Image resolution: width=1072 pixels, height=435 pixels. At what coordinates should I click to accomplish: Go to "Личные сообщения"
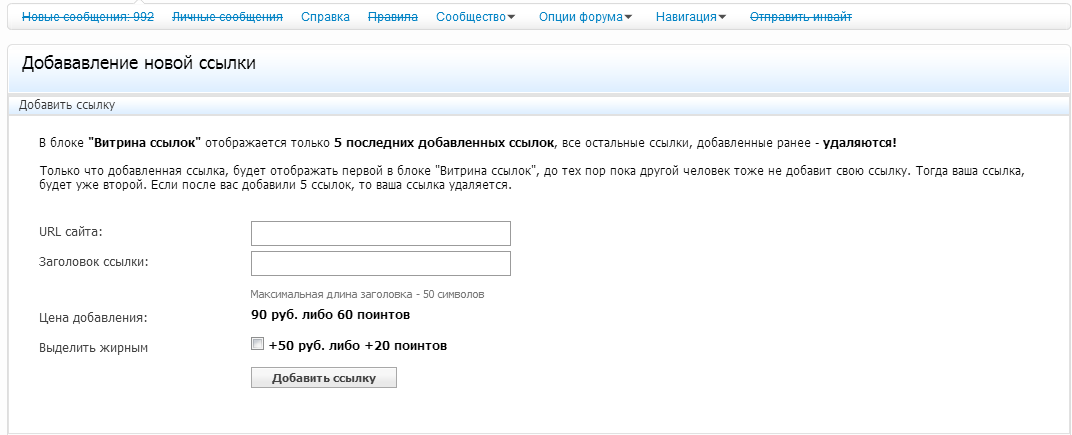[x=227, y=17]
